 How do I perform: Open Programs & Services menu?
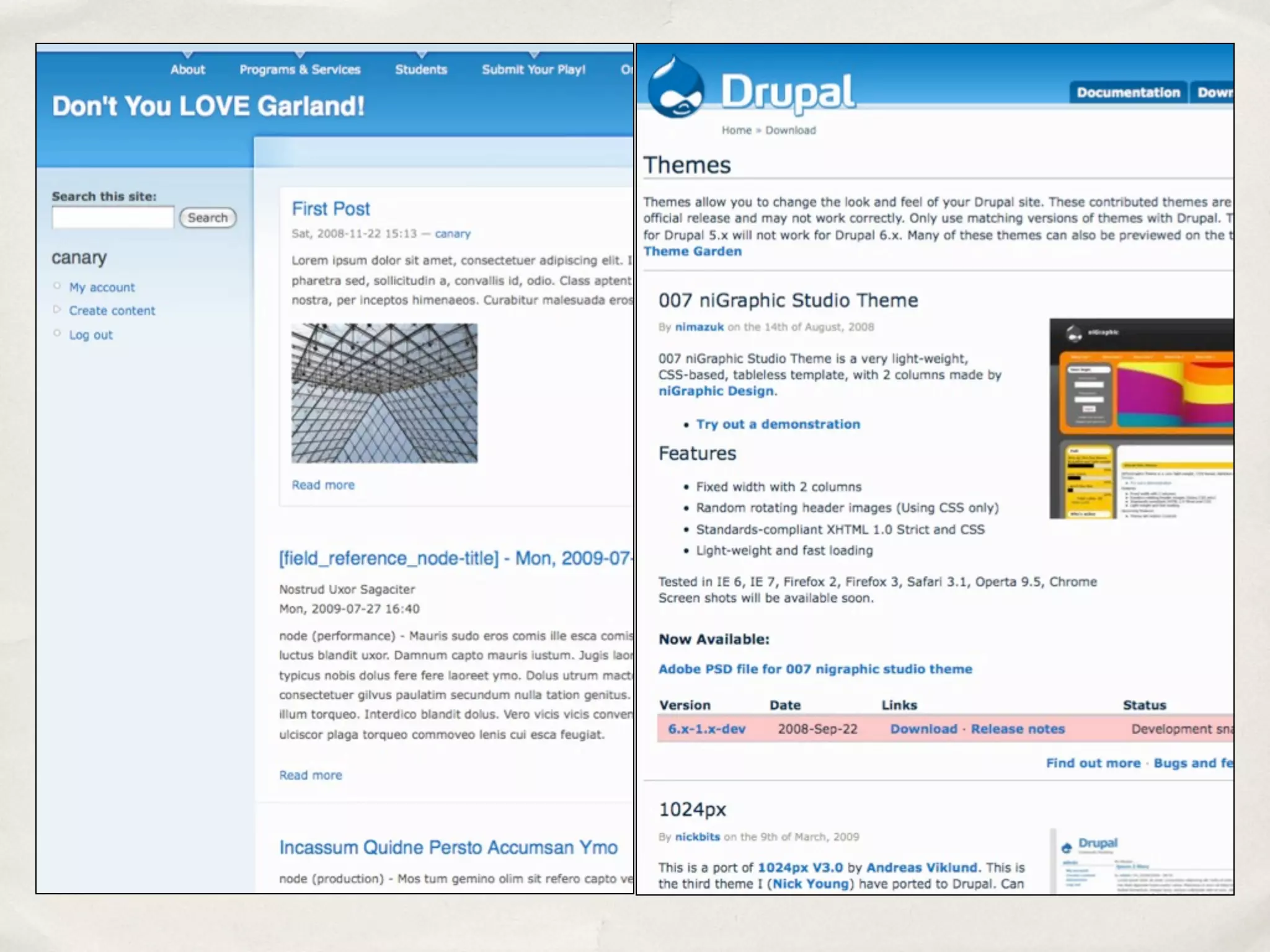coord(300,69)
